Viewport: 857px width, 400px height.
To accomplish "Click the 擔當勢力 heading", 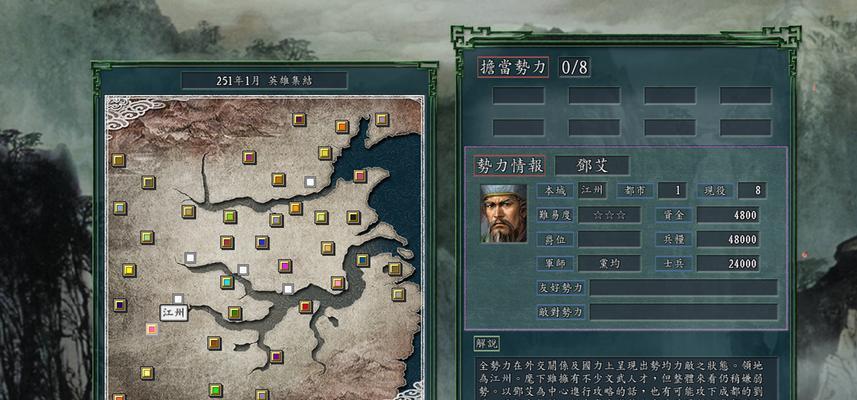I will coord(513,67).
